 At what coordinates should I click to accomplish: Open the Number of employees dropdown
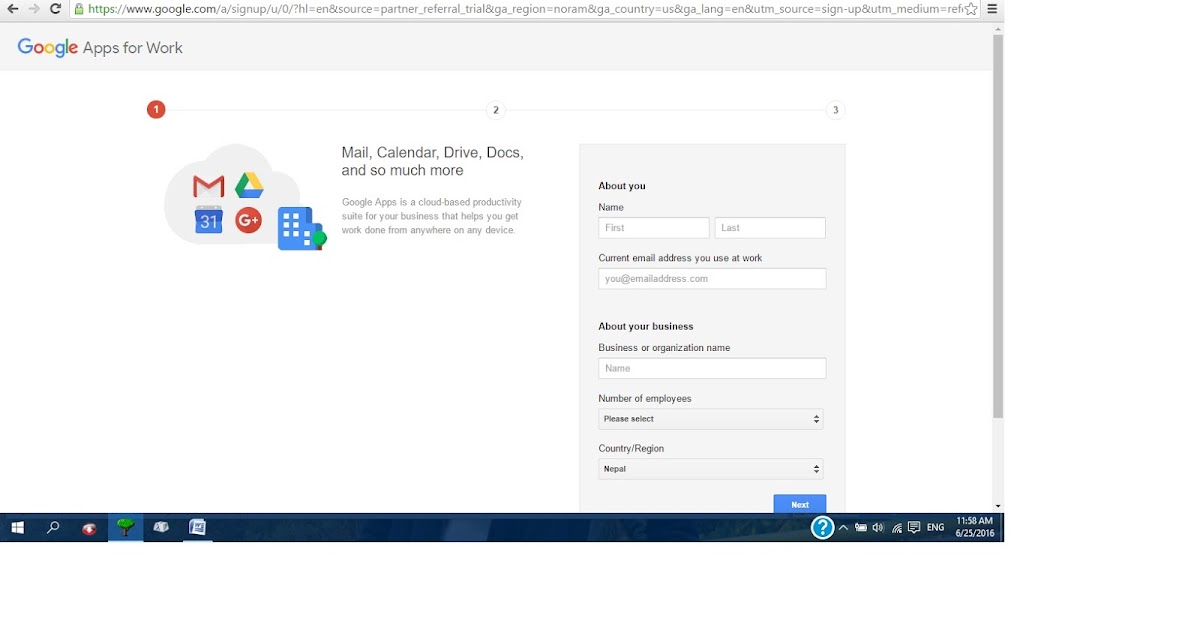tap(711, 418)
